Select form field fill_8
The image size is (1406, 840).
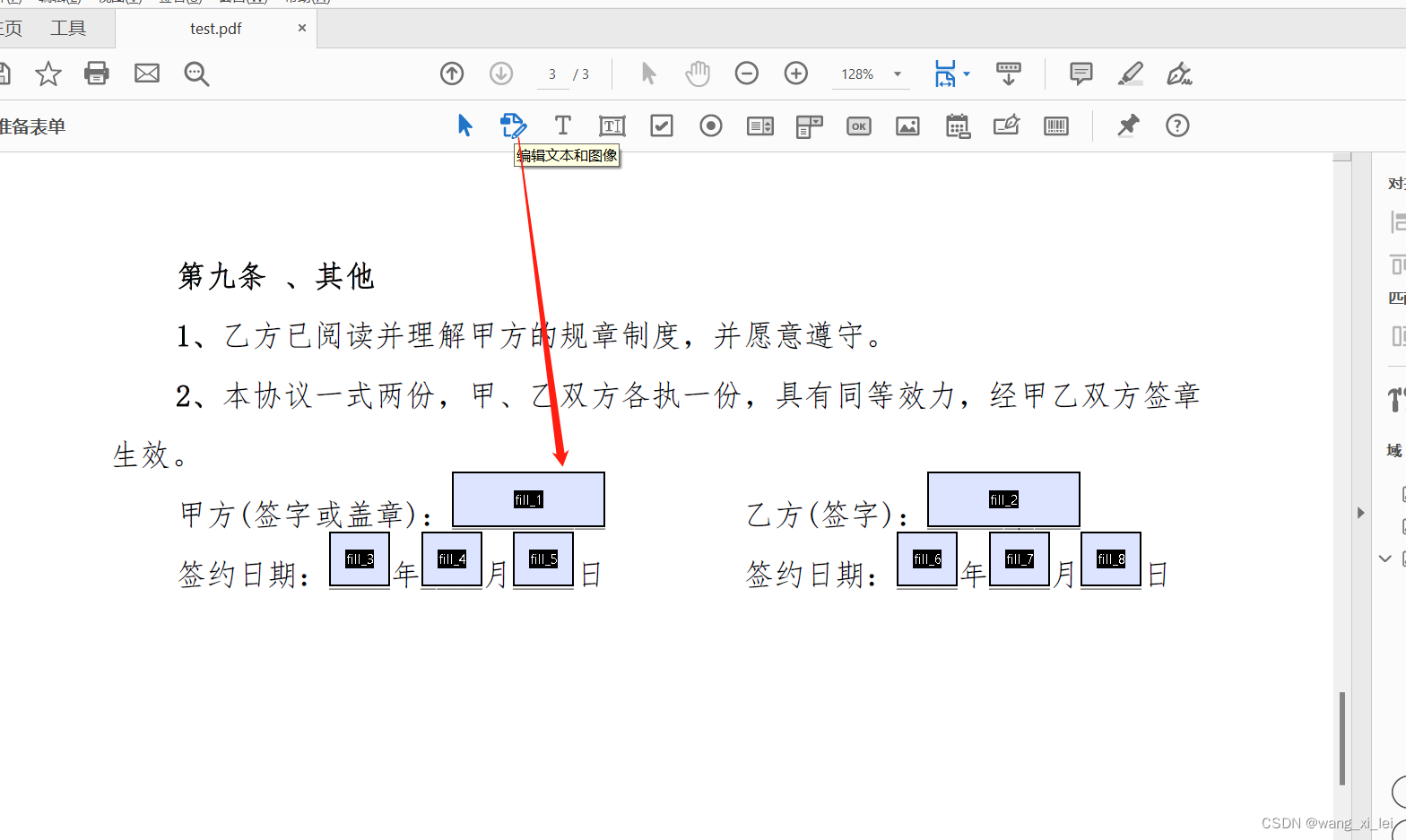(x=1111, y=559)
